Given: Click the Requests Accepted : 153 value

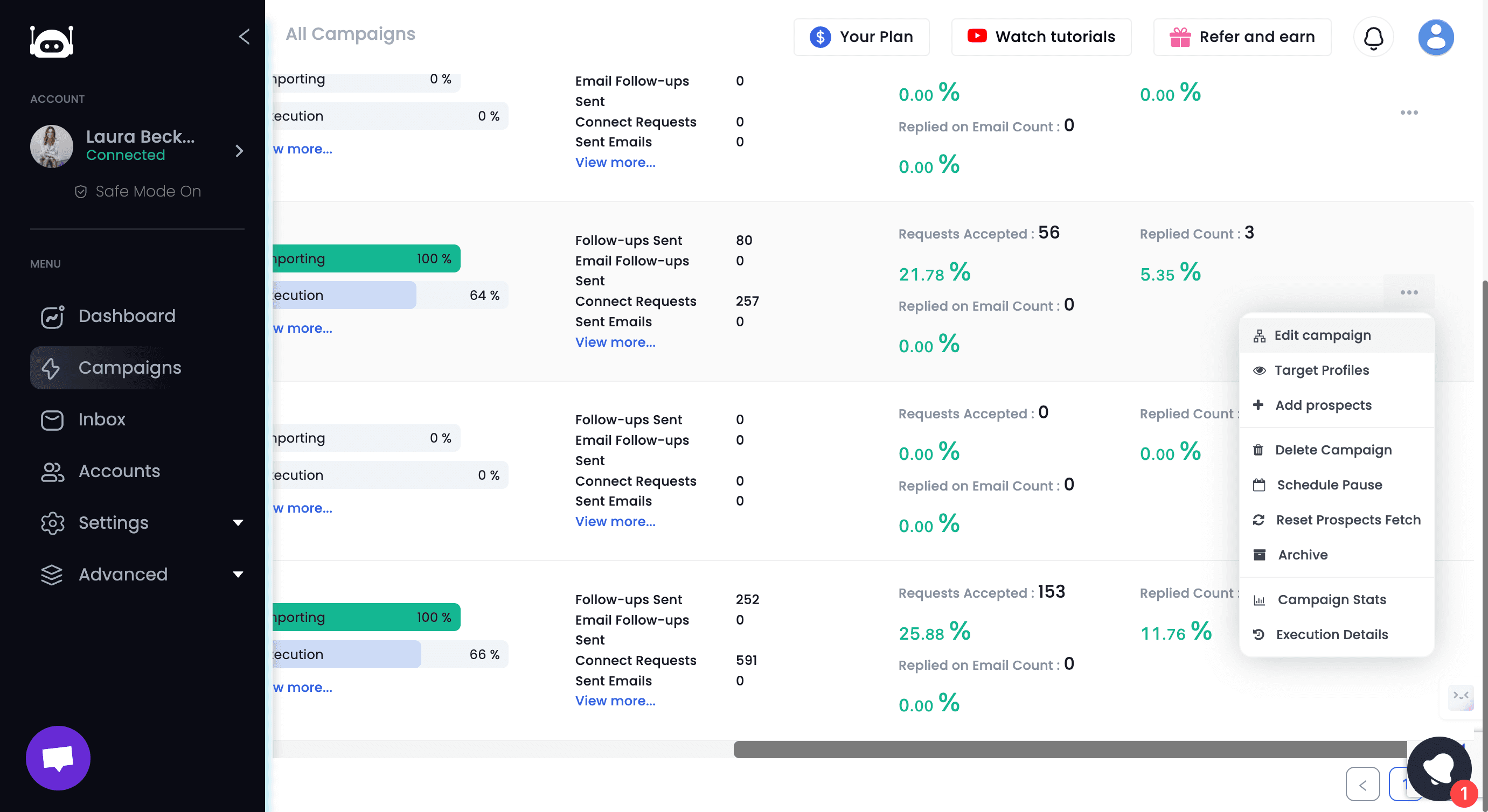Looking at the screenshot, I should (x=1051, y=592).
